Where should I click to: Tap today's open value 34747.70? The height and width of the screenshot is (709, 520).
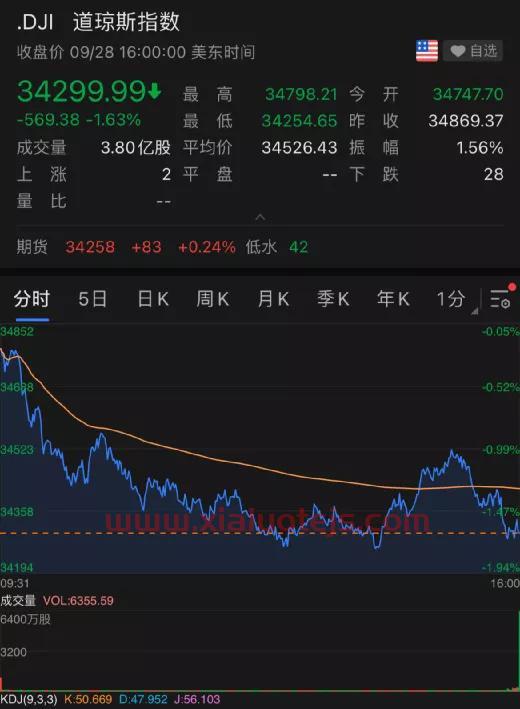(x=468, y=95)
